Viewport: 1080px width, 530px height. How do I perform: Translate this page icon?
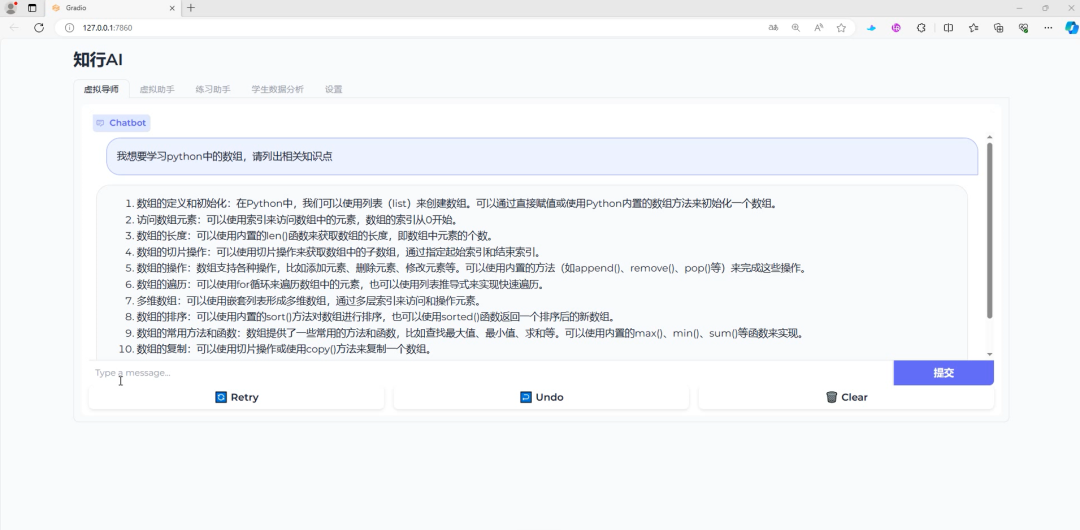click(x=773, y=28)
